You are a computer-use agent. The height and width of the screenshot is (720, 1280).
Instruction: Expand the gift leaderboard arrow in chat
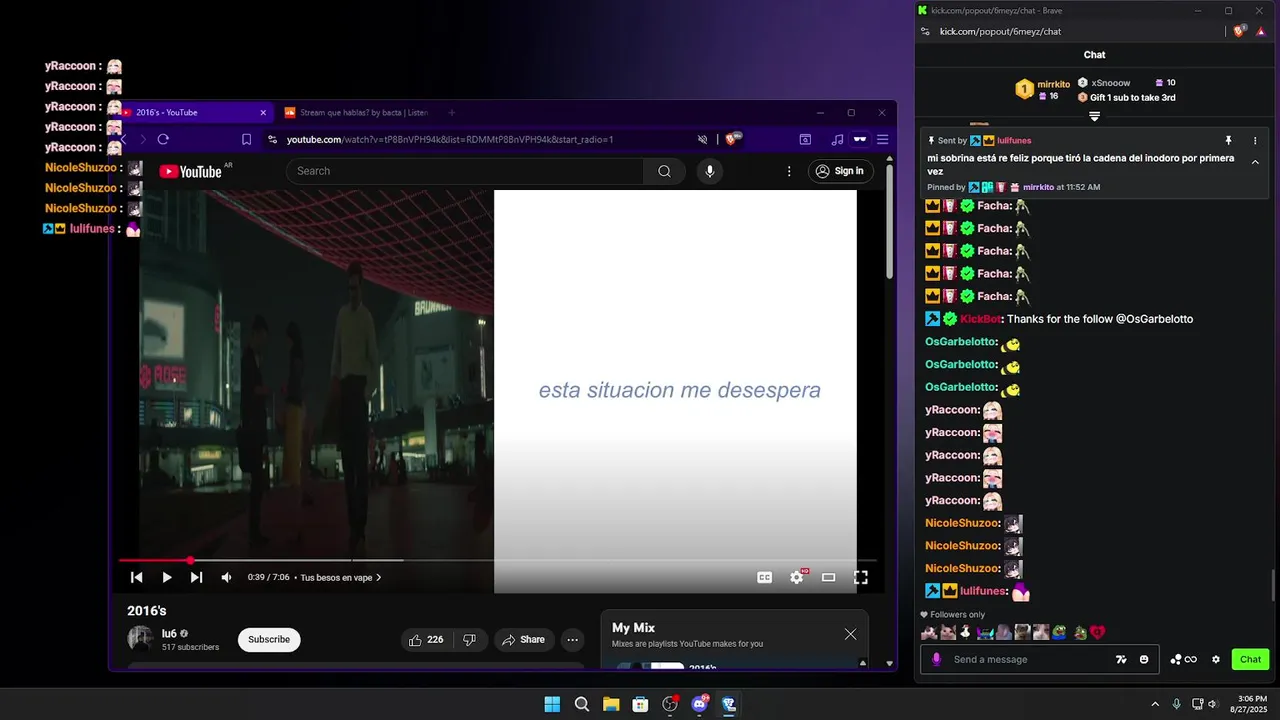pos(1094,117)
